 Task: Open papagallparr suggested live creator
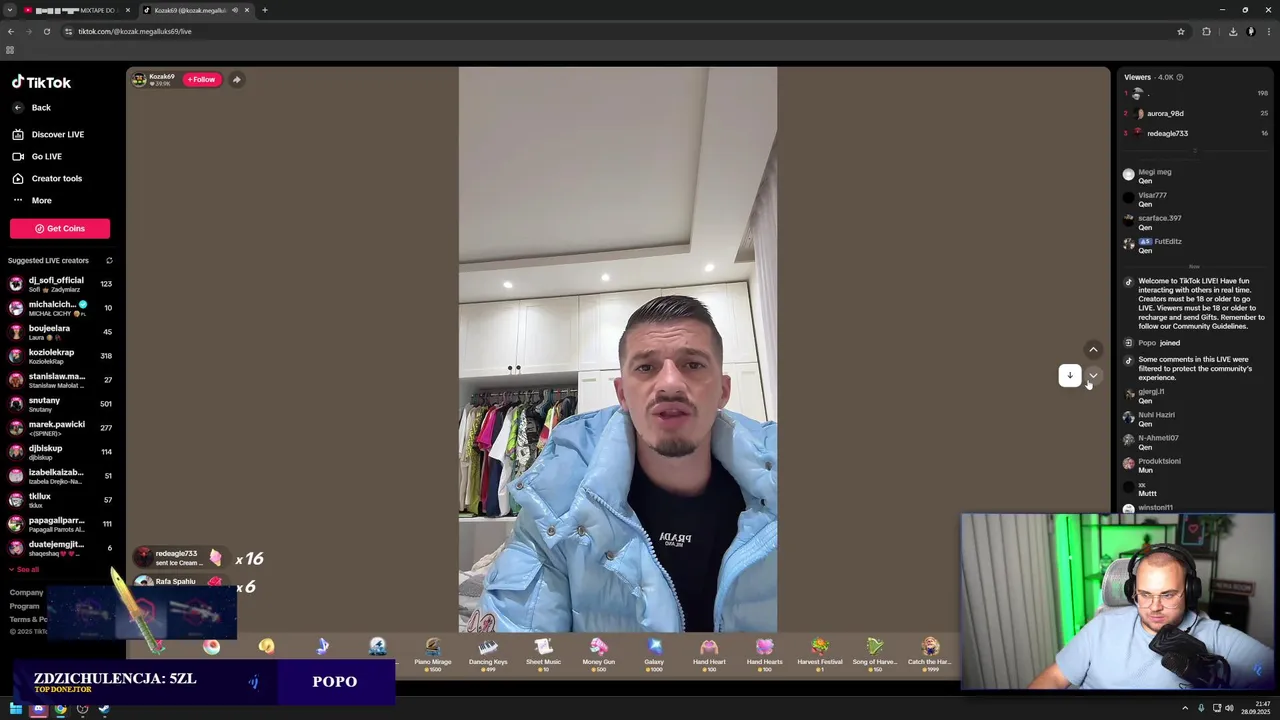(x=60, y=524)
